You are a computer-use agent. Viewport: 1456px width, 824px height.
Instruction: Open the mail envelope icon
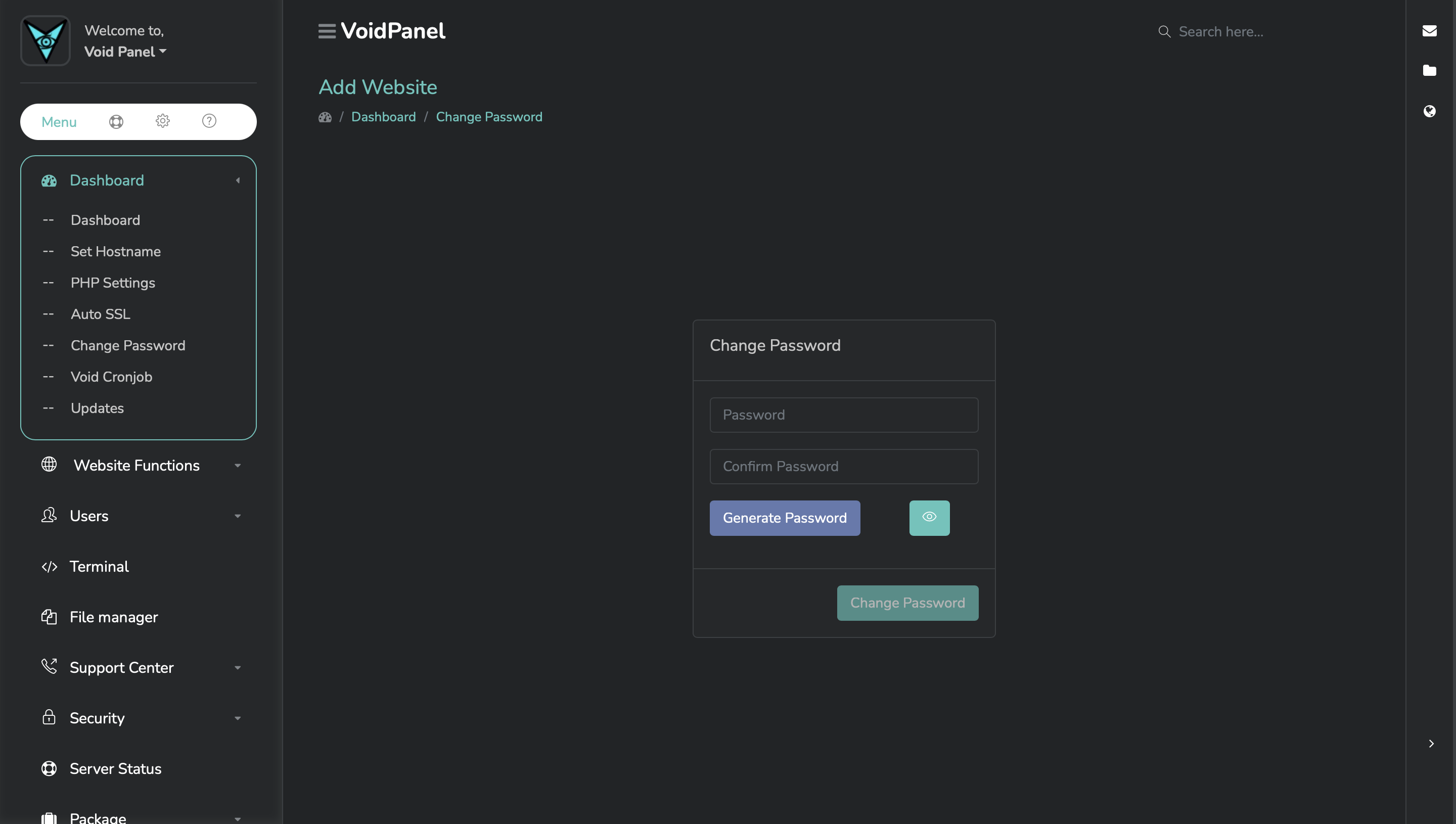[1429, 30]
